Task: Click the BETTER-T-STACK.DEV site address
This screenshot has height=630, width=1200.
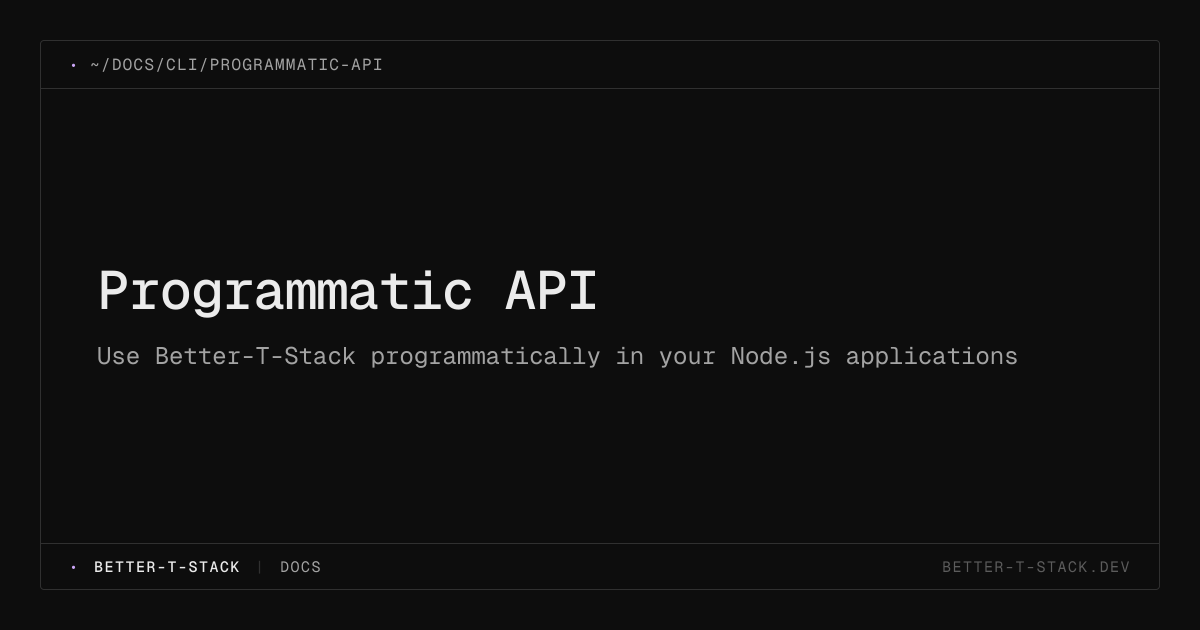Action: coord(1036,567)
